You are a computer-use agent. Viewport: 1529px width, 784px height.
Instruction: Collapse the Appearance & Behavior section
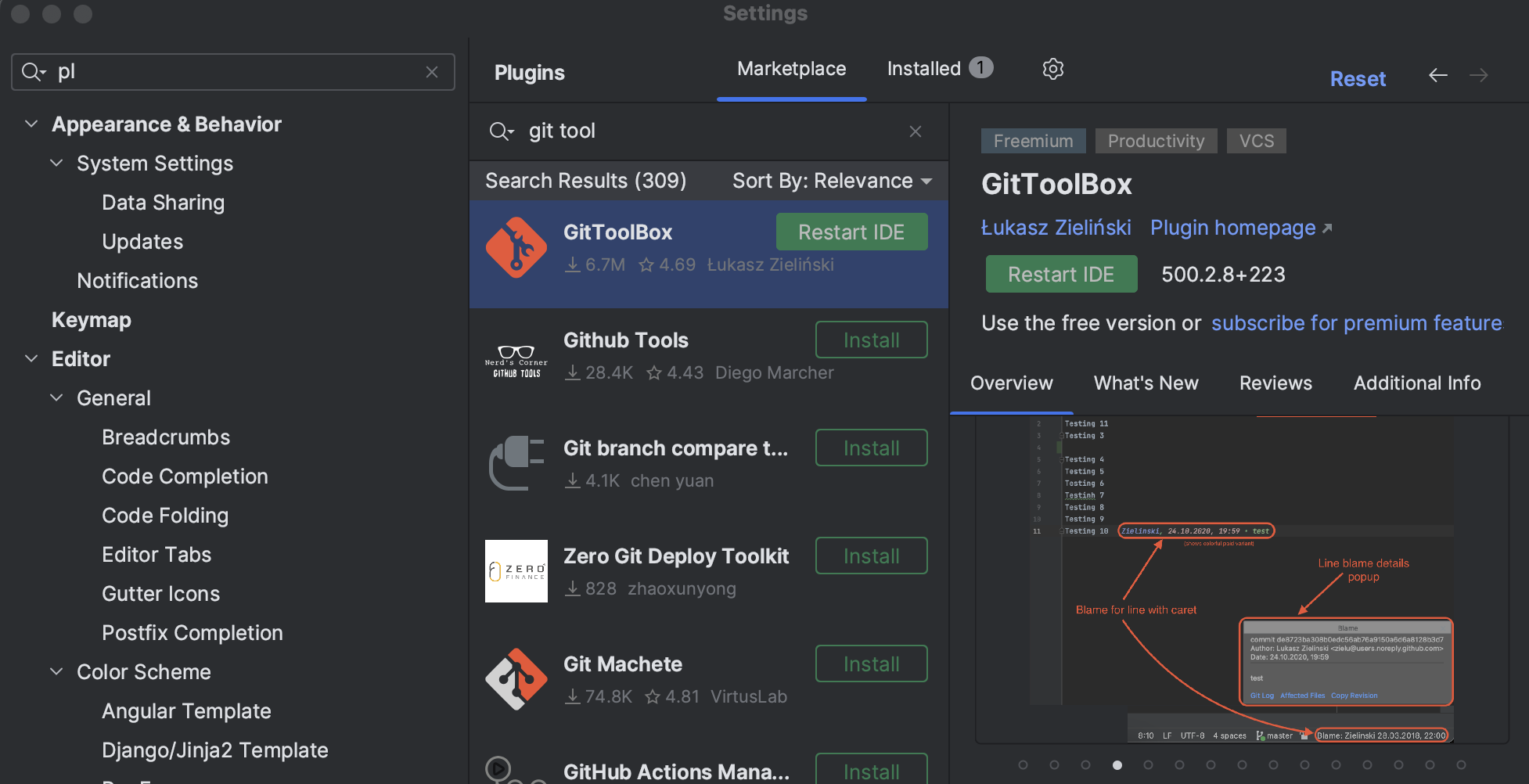coord(31,124)
